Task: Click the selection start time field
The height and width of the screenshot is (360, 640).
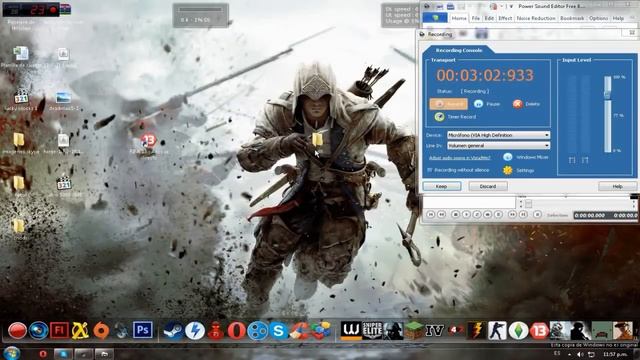Action: (590, 215)
